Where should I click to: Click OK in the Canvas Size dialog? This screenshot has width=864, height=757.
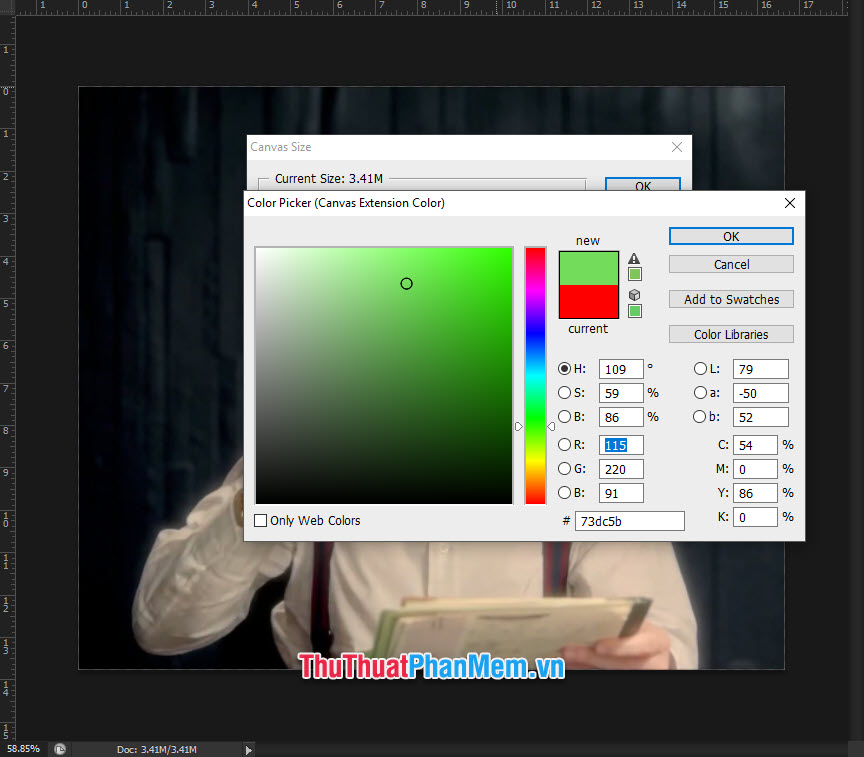point(643,186)
